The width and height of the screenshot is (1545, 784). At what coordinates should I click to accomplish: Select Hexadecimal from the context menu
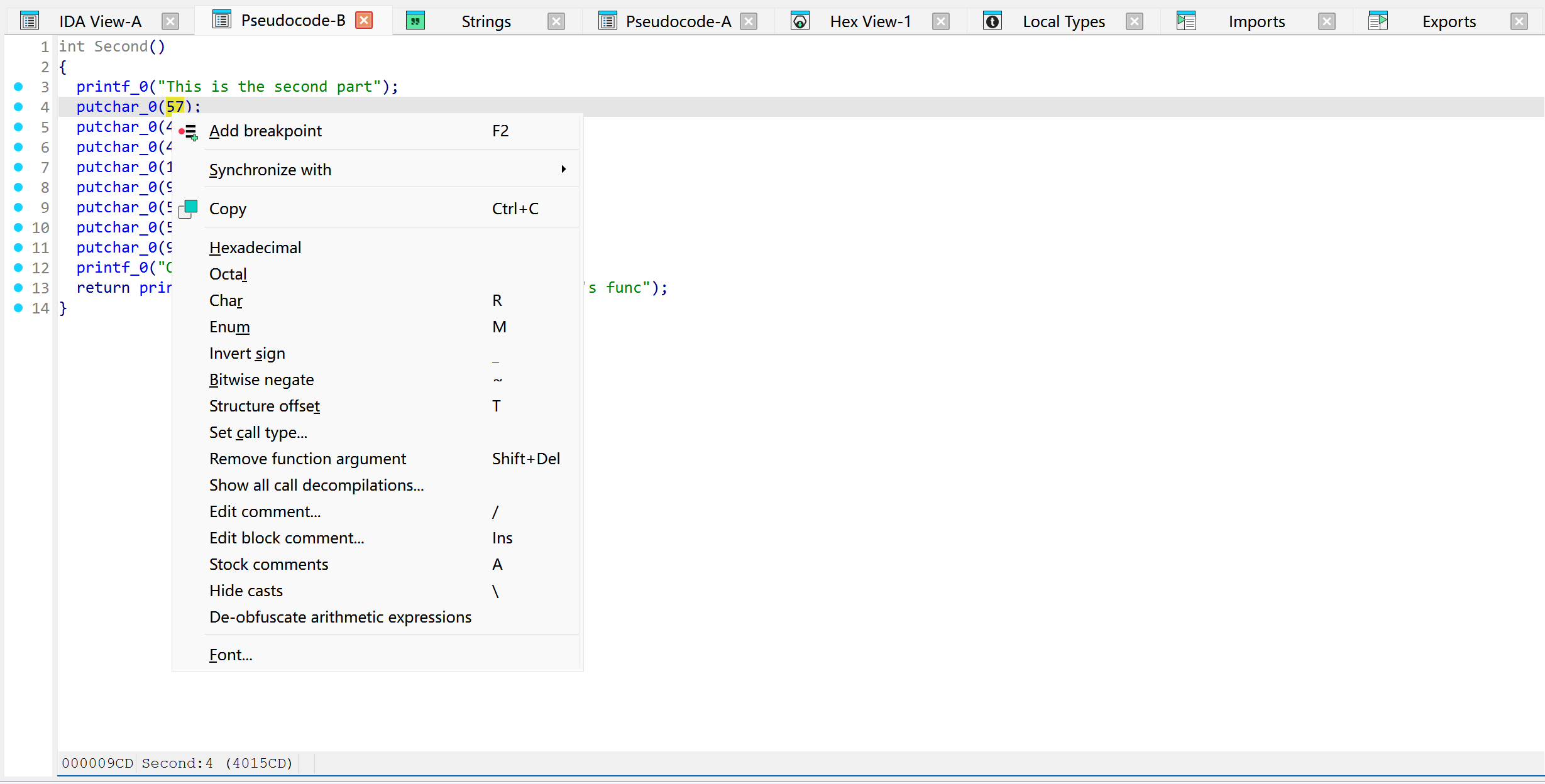[255, 248]
